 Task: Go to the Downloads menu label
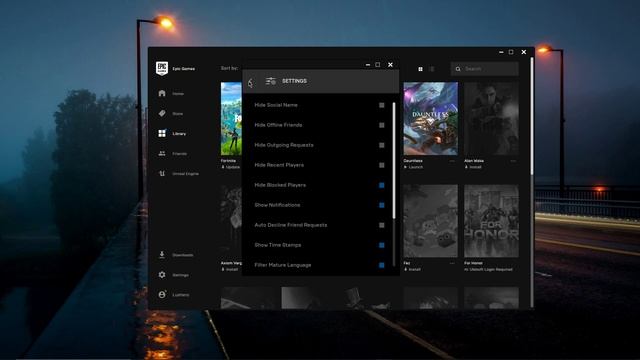click(x=182, y=255)
